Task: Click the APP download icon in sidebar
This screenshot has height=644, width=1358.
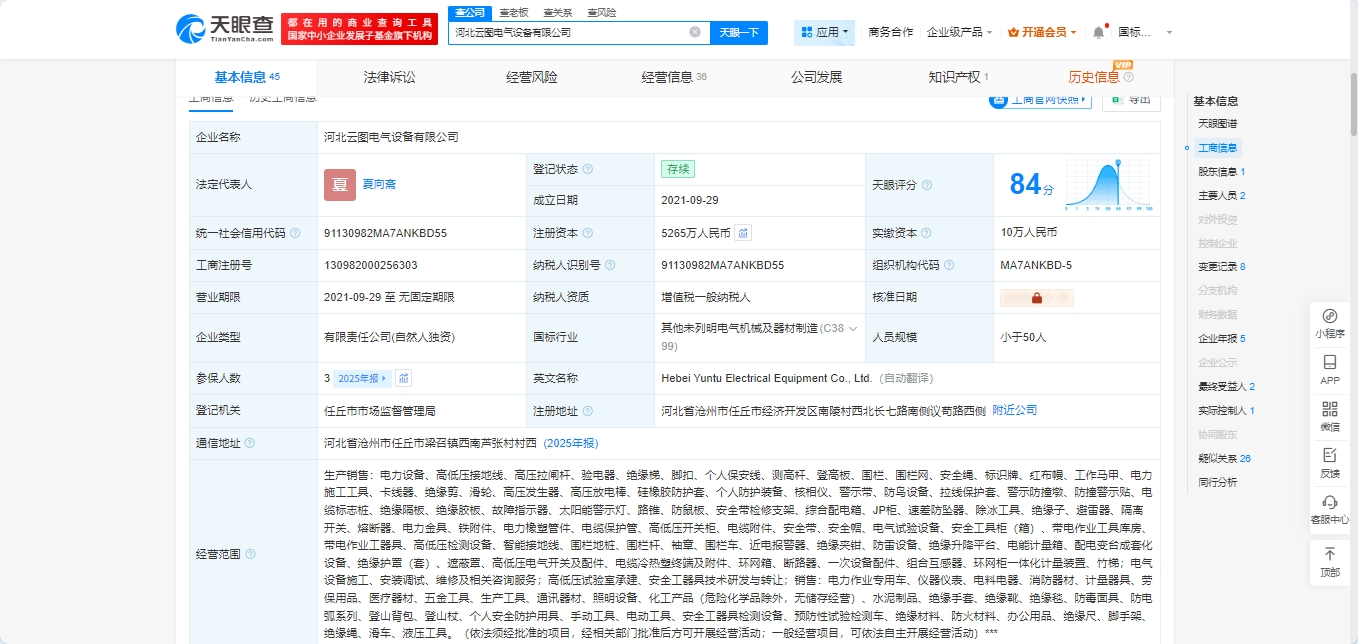Action: tap(1330, 369)
